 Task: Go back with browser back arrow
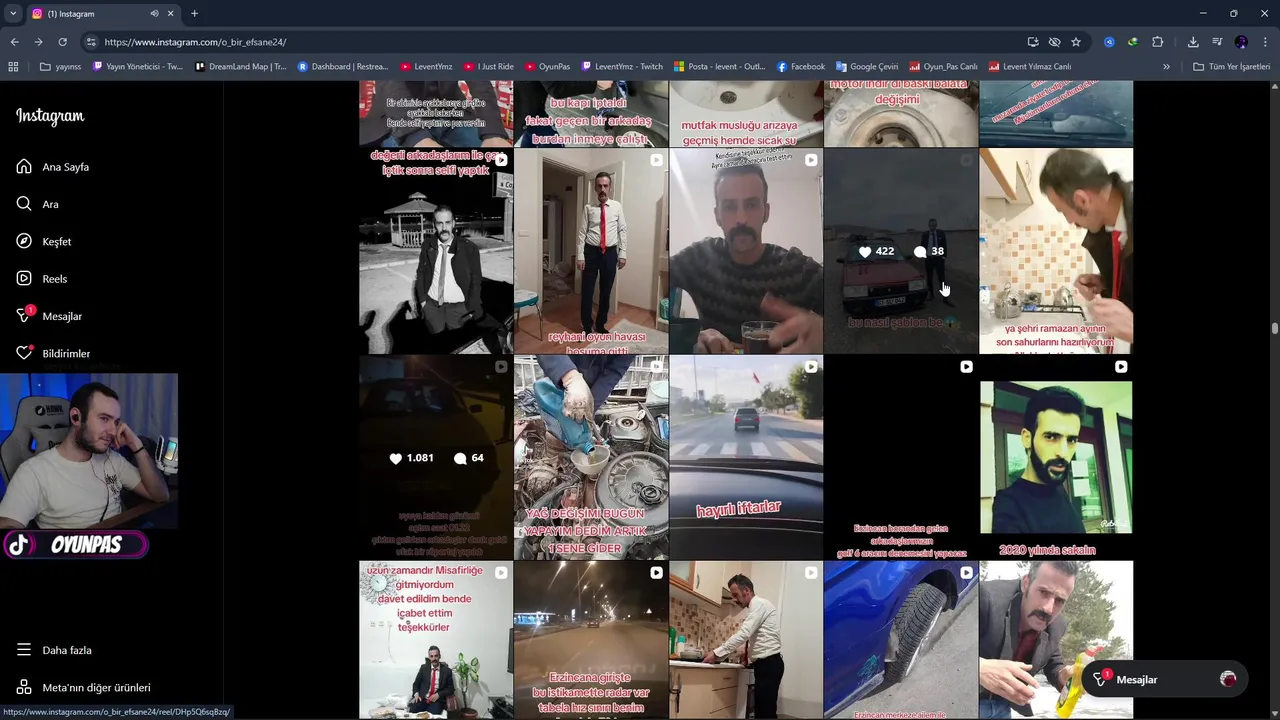14,42
